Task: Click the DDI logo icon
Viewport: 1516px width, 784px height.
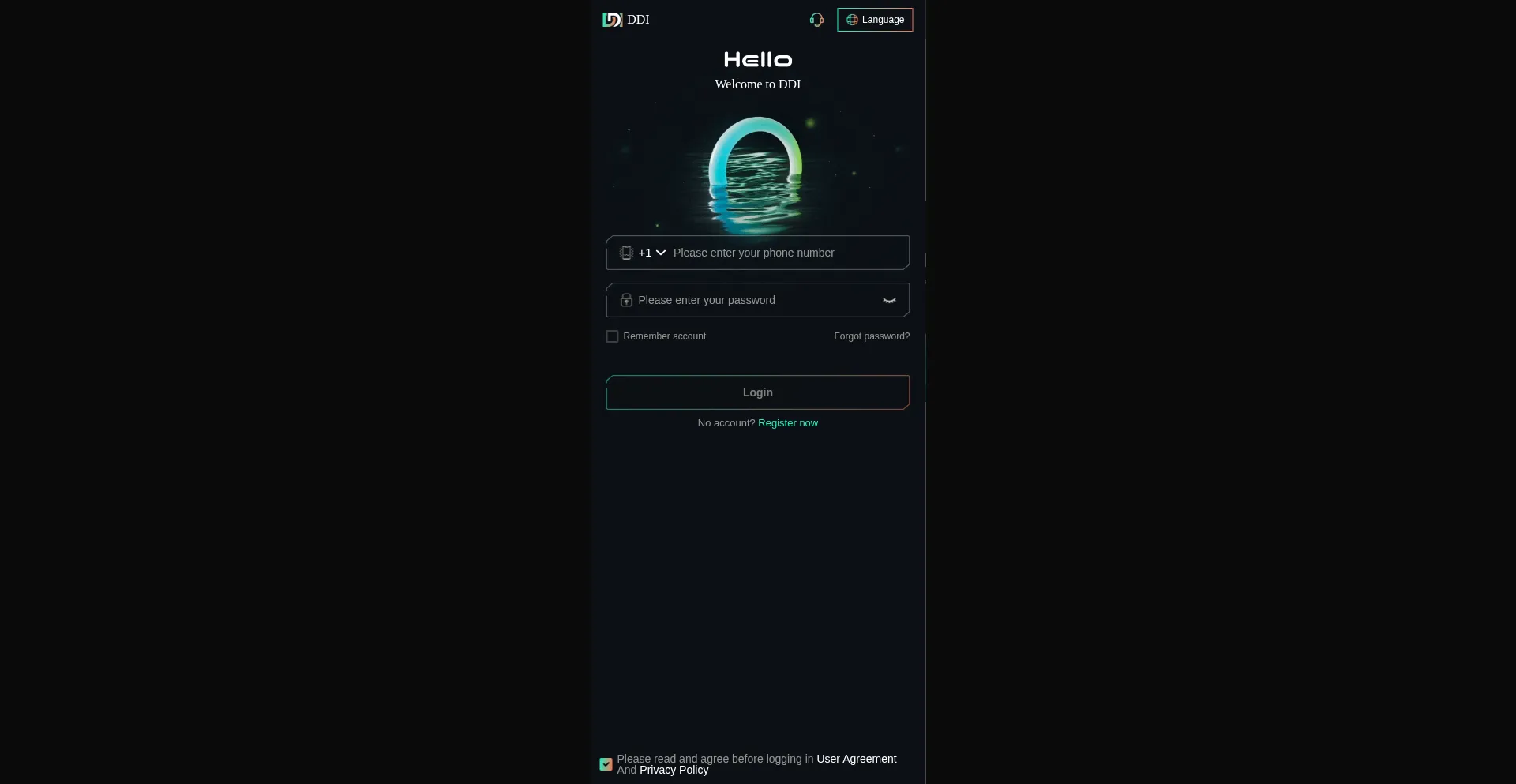Action: point(612,20)
